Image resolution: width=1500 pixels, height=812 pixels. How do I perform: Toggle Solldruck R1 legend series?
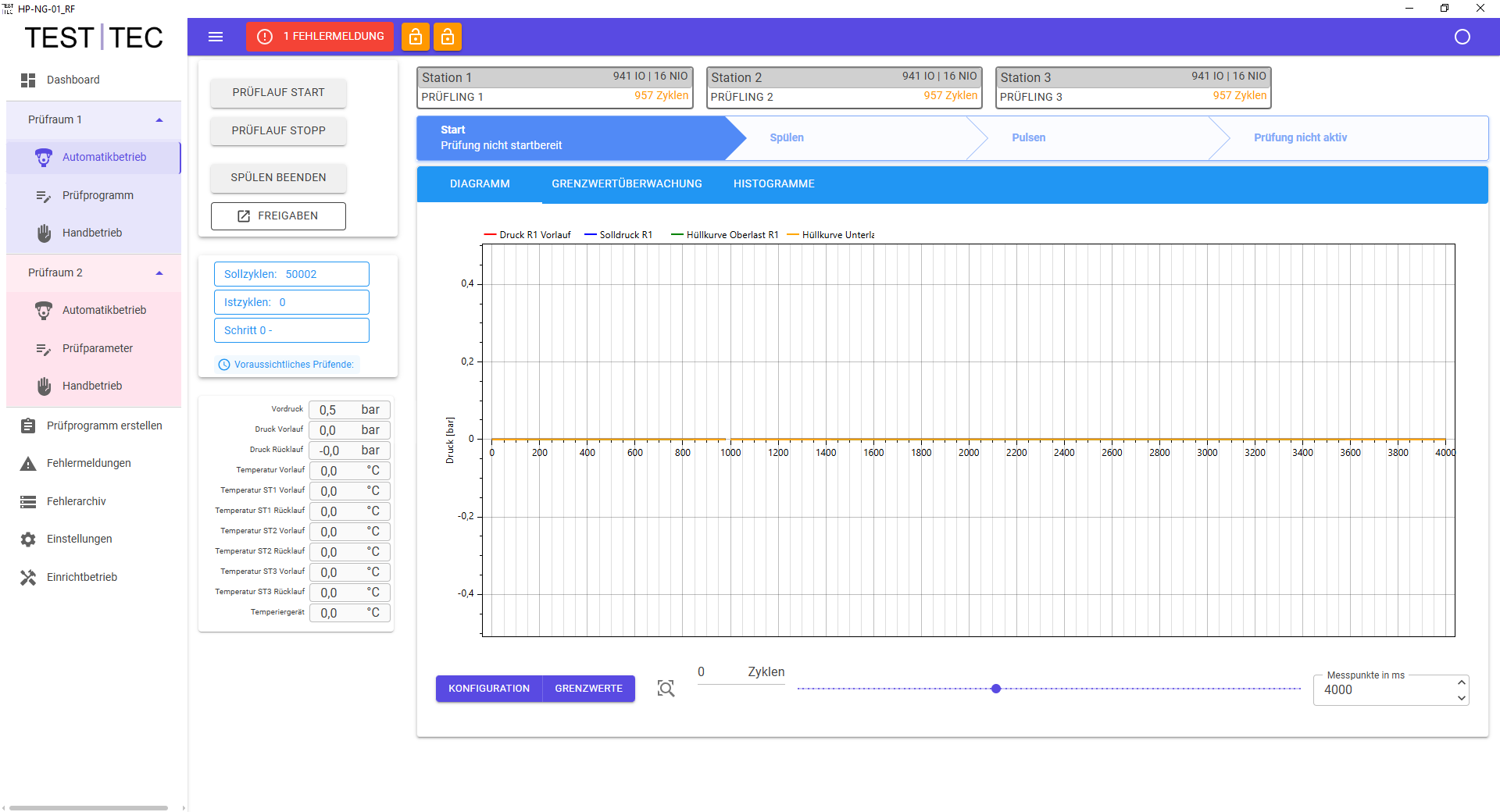[619, 235]
